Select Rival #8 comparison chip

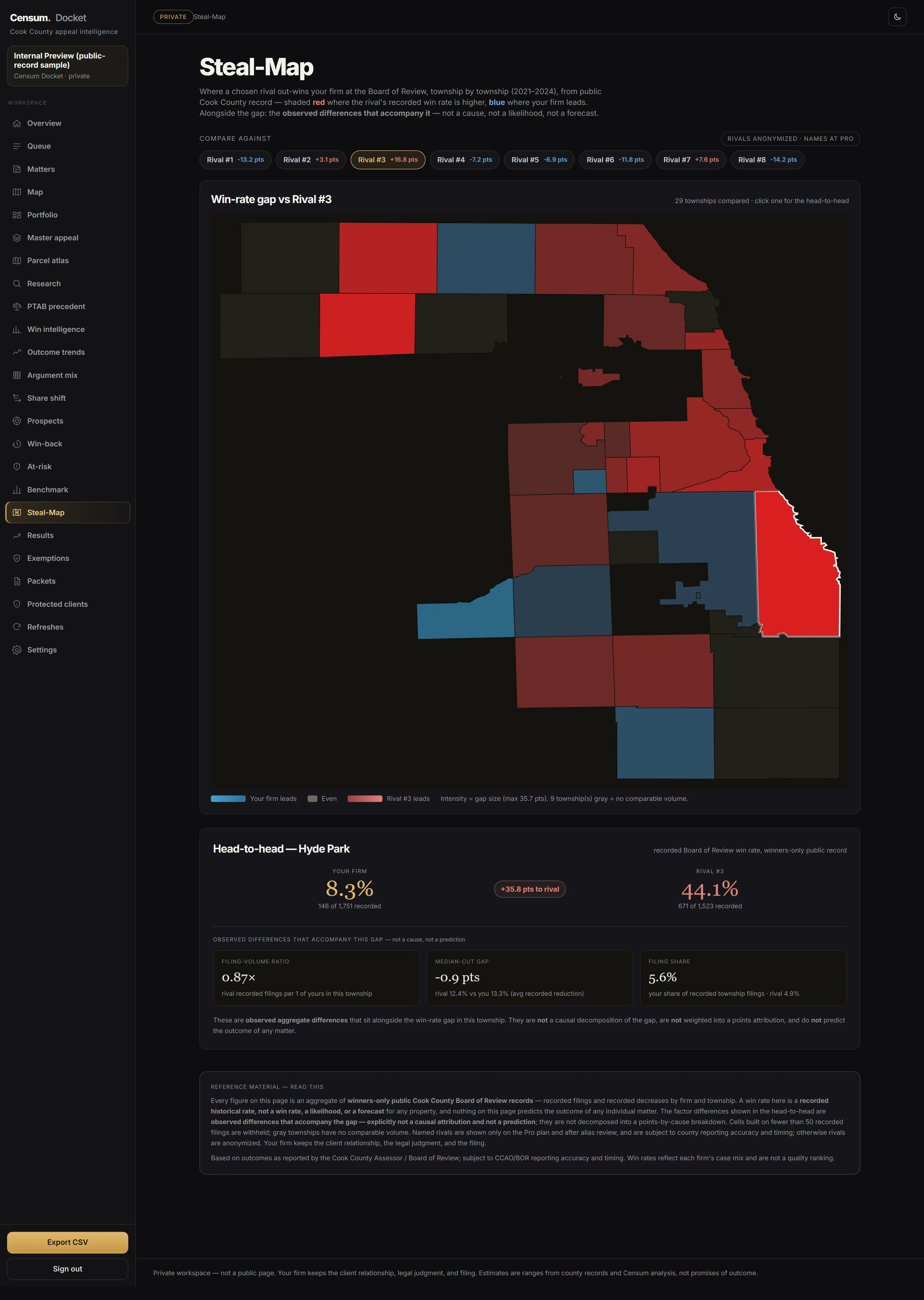tap(767, 160)
